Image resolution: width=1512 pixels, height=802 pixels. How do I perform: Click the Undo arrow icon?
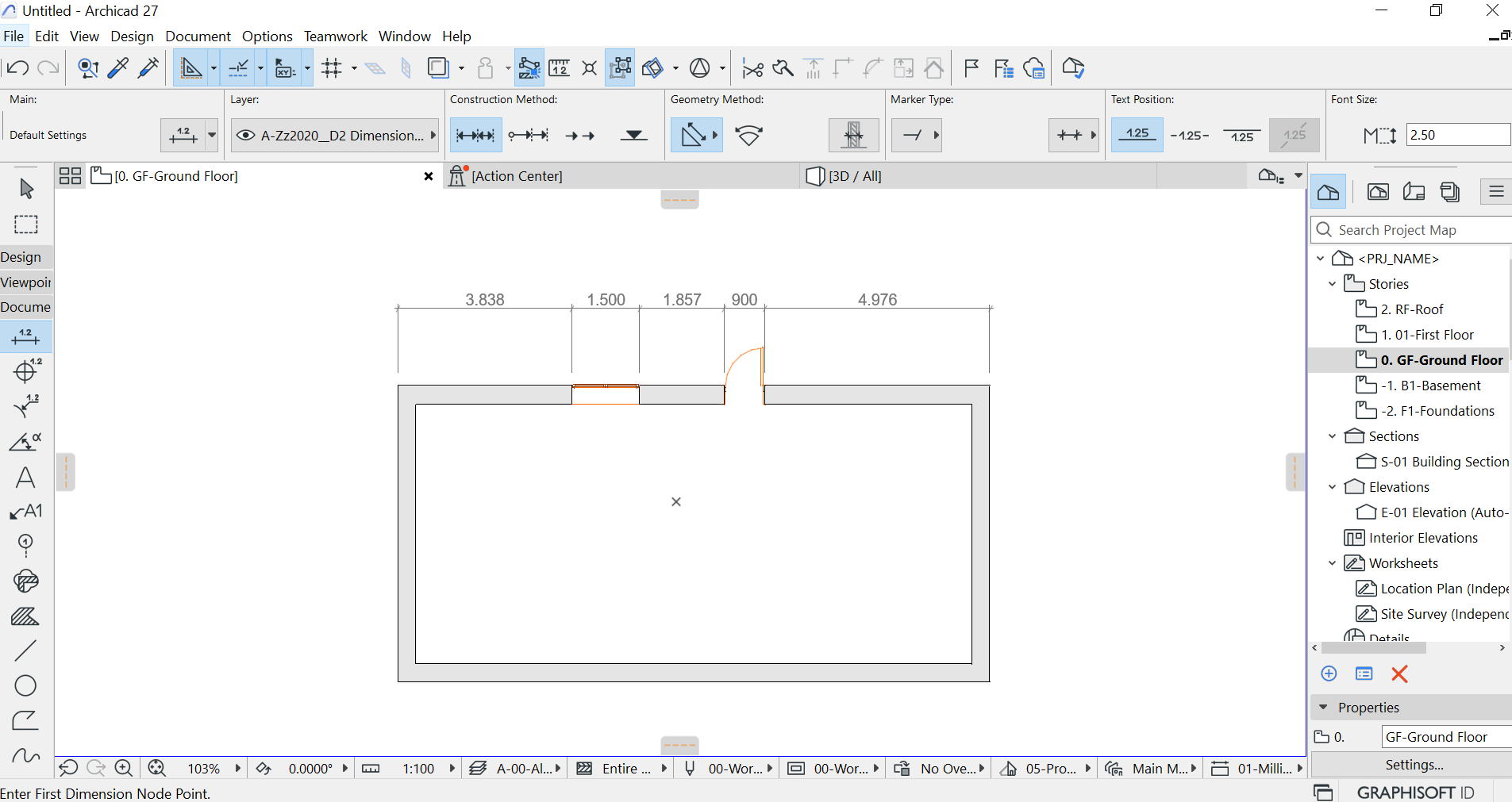[x=17, y=68]
